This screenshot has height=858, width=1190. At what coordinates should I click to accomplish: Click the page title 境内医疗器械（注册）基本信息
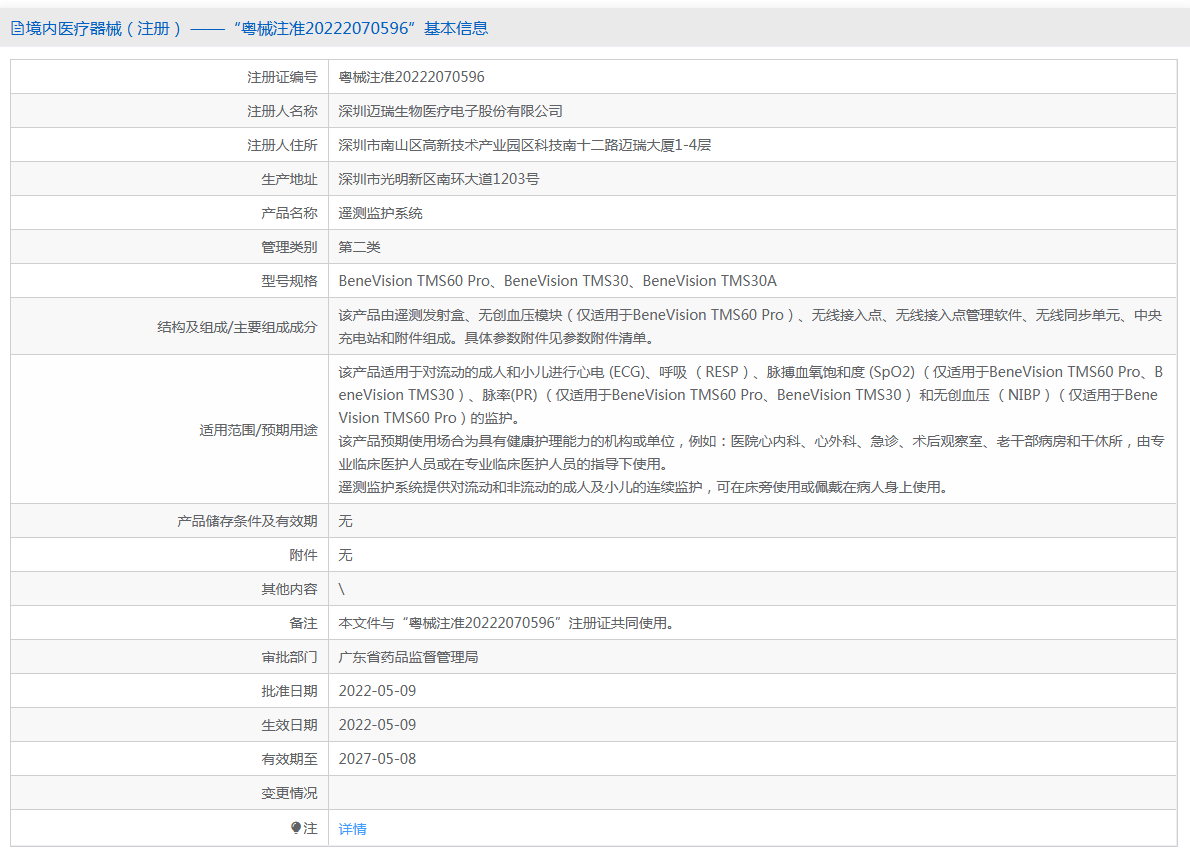[257, 29]
